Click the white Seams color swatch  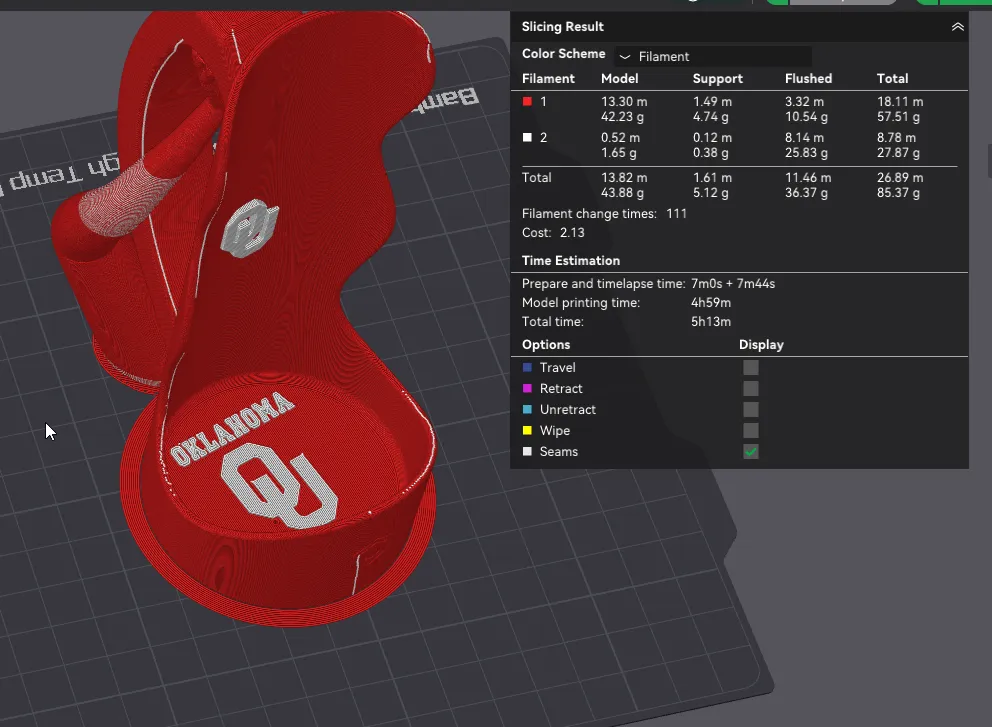coord(527,451)
